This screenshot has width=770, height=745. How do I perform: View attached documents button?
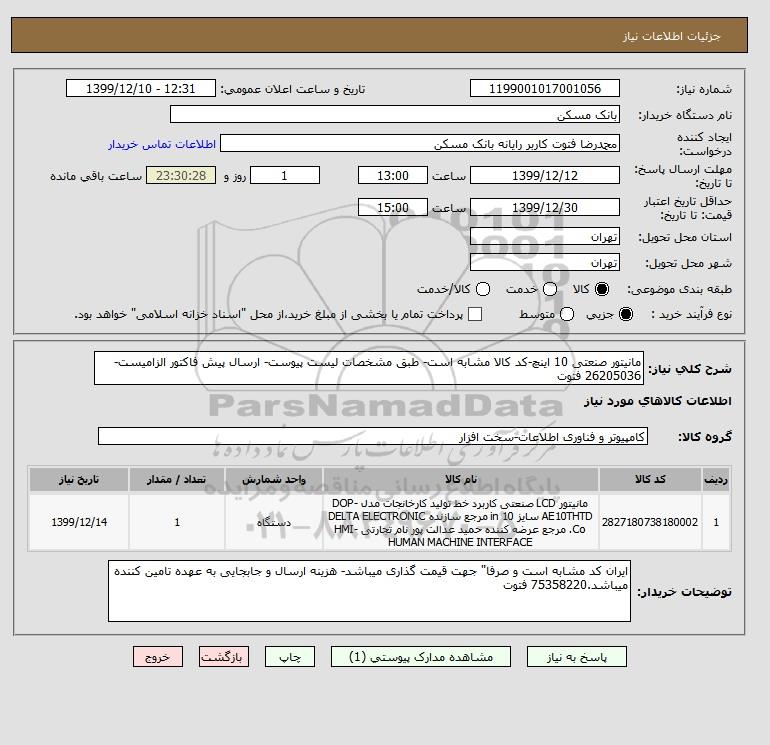click(x=421, y=657)
